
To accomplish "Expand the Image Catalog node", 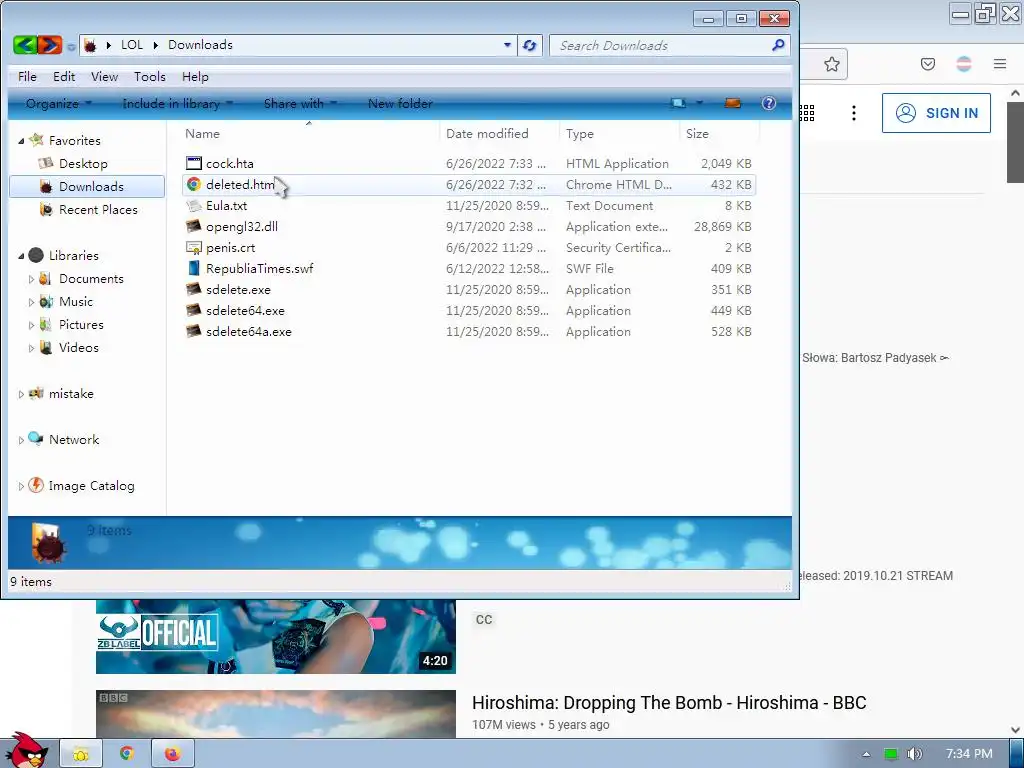I will point(21,486).
